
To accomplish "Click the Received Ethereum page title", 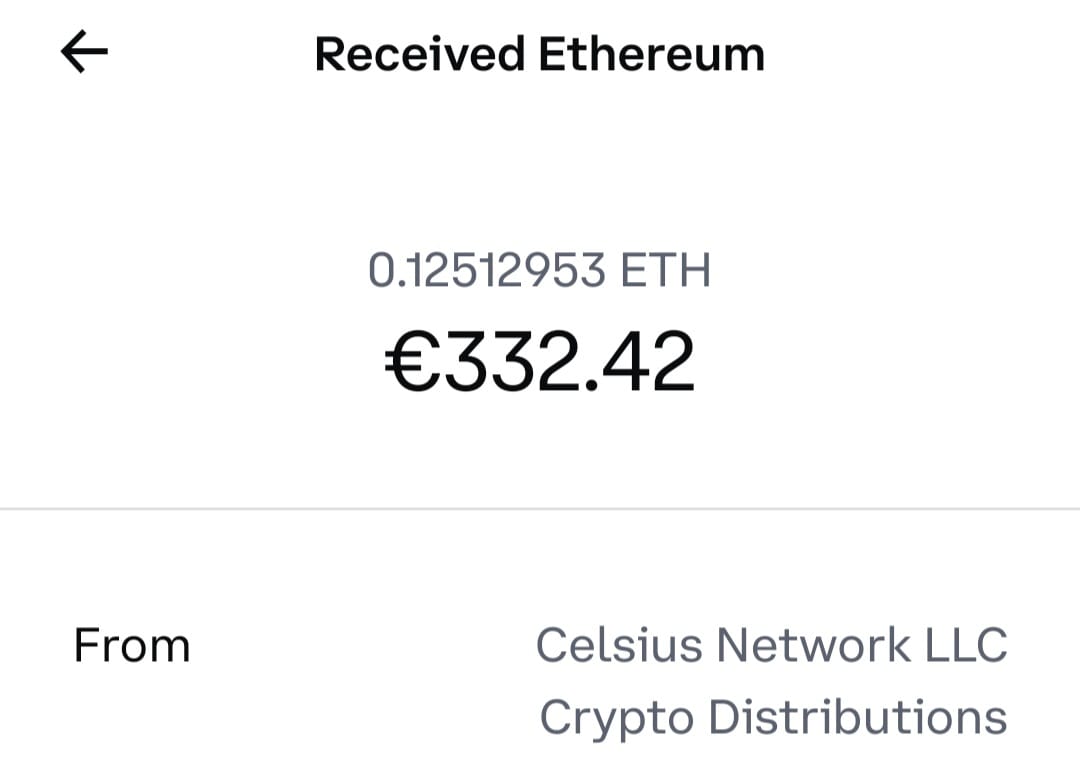I will point(539,54).
